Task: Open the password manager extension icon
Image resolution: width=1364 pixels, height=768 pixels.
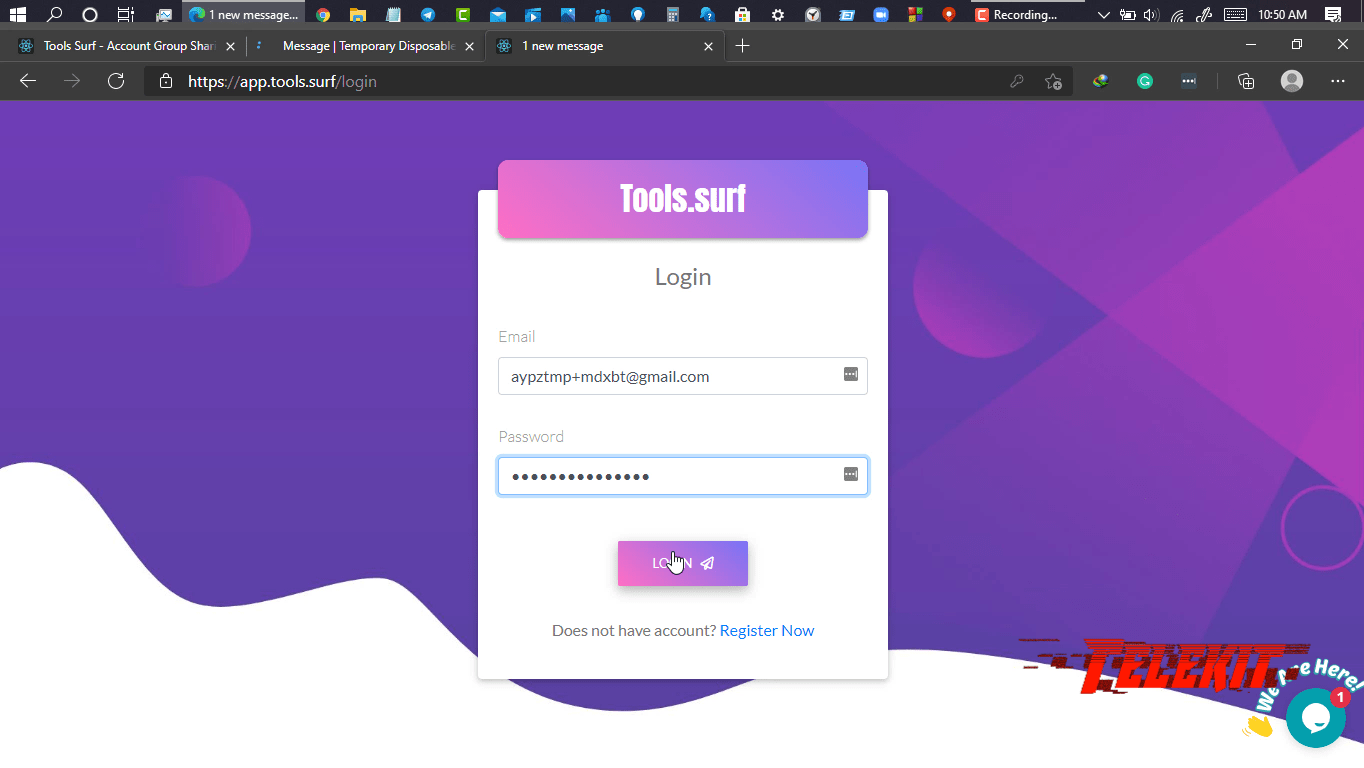Action: click(x=1189, y=82)
